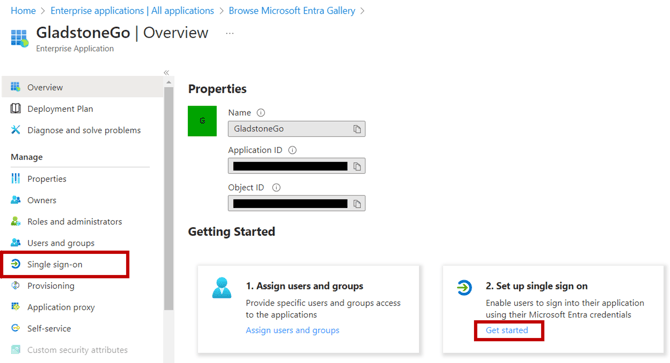670x363 pixels.
Task: Click the GladstoneGo enterprise application header icon
Action: [x=19, y=38]
